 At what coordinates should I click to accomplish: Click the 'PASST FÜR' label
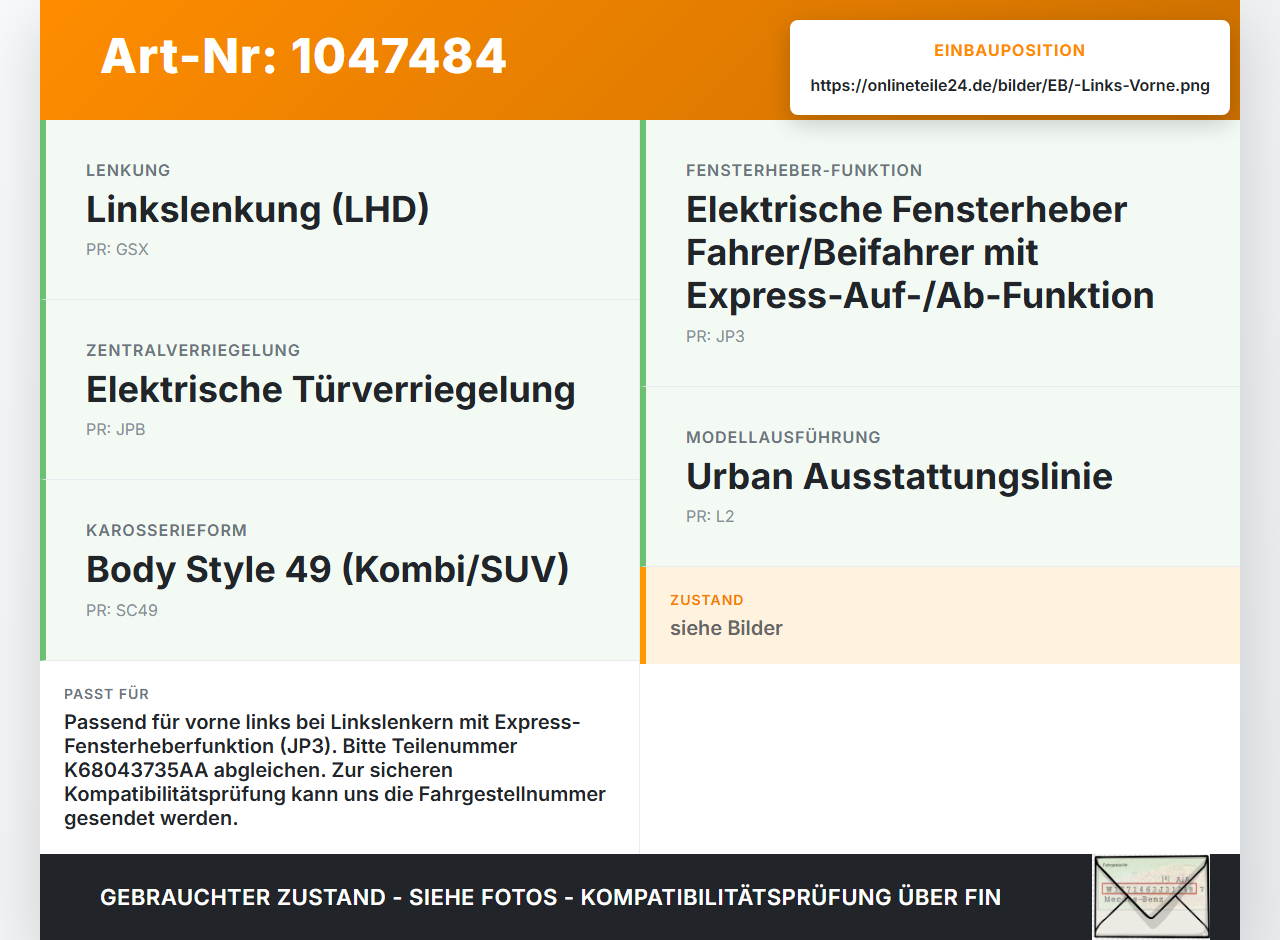pos(107,694)
